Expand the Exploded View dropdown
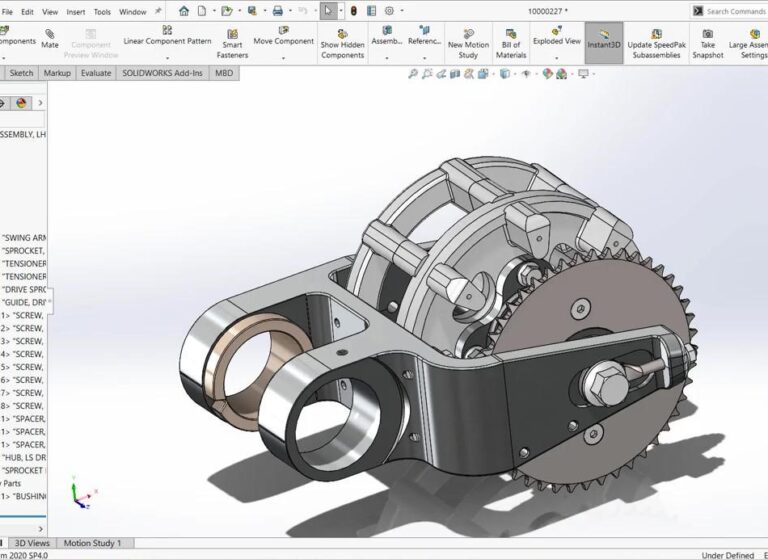Viewport: 768px width, 559px height. (x=556, y=57)
